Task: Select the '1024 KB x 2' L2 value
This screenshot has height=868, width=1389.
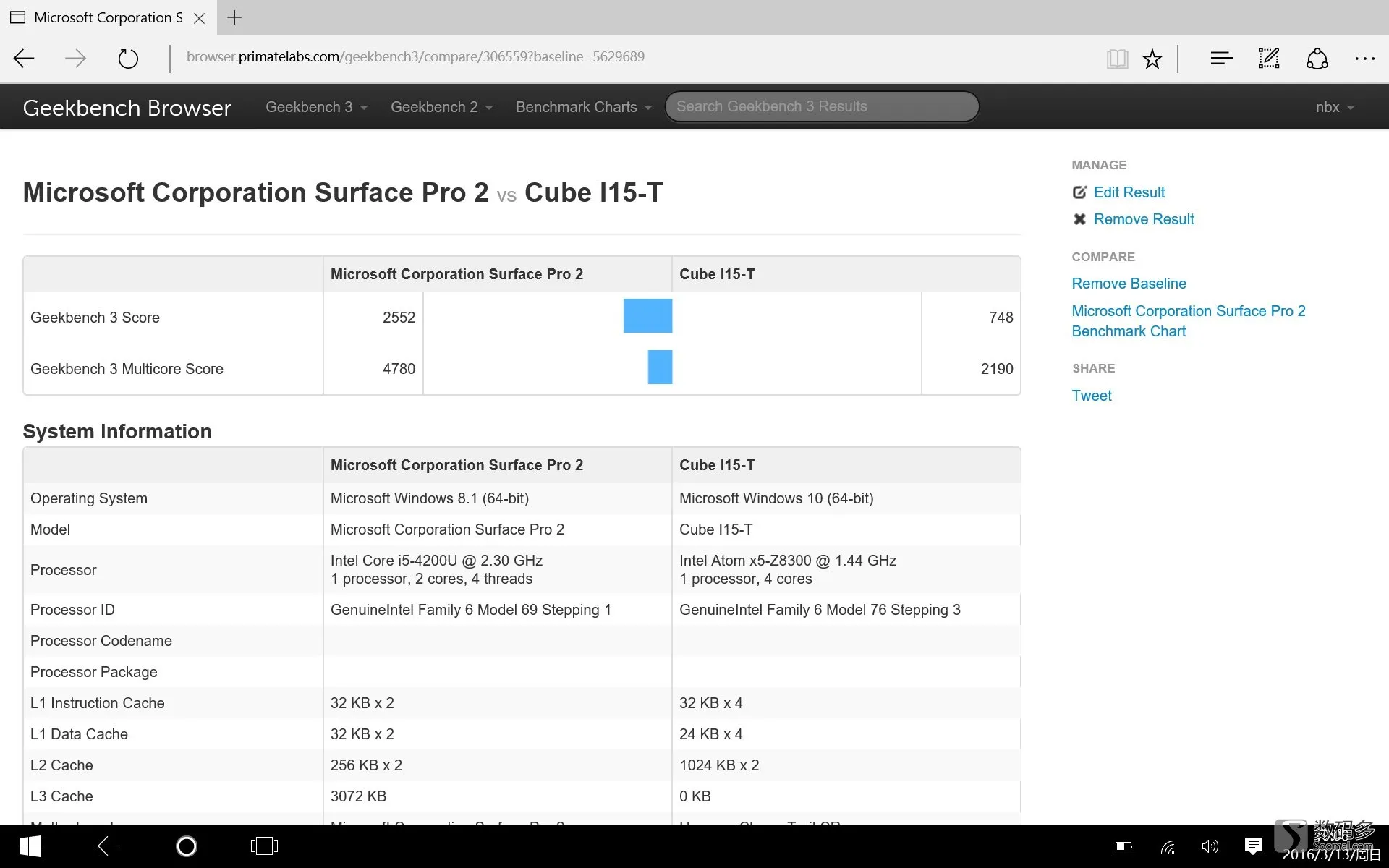Action: pyautogui.click(x=718, y=765)
